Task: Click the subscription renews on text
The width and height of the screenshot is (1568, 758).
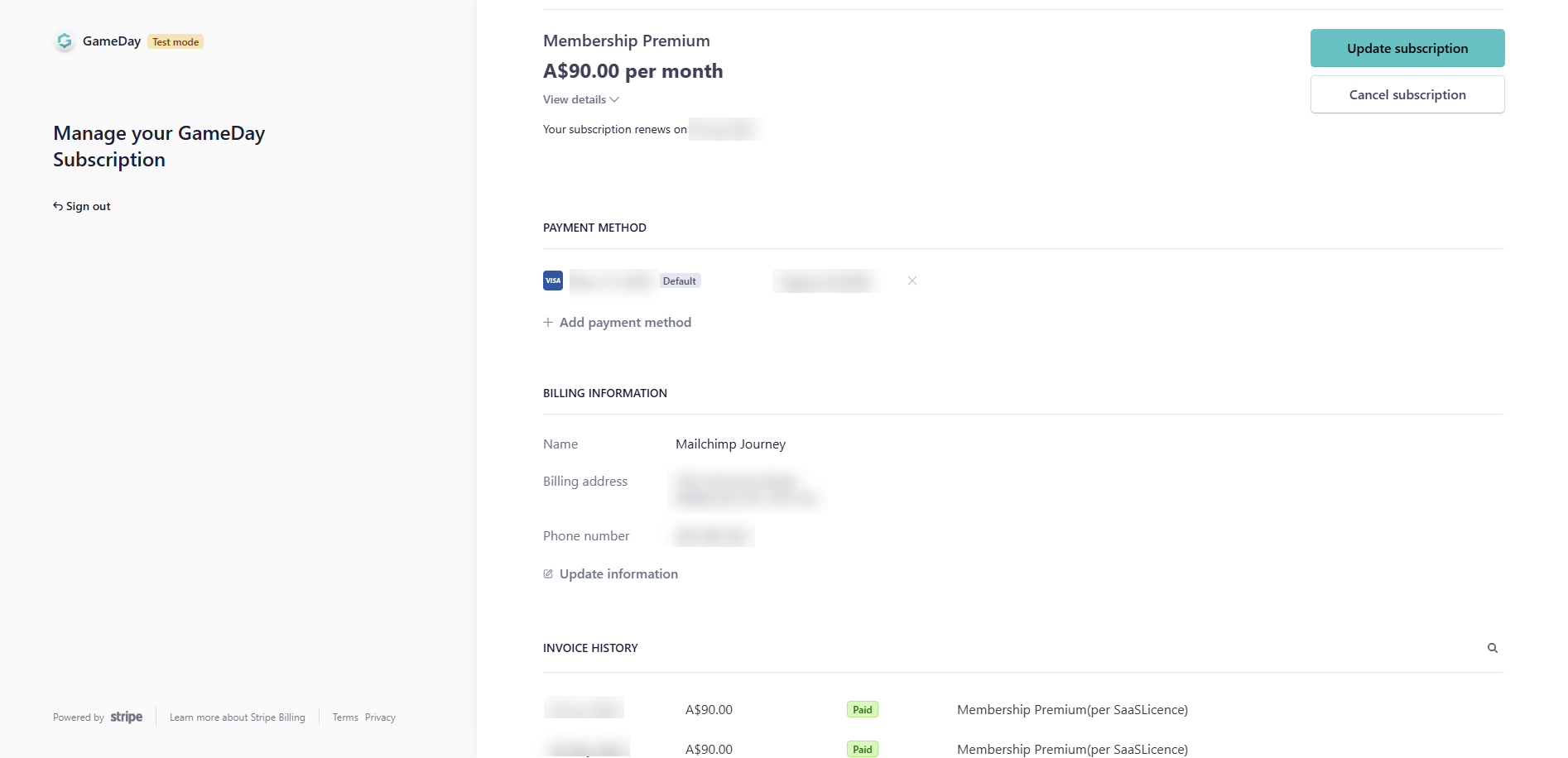Action: coord(615,129)
